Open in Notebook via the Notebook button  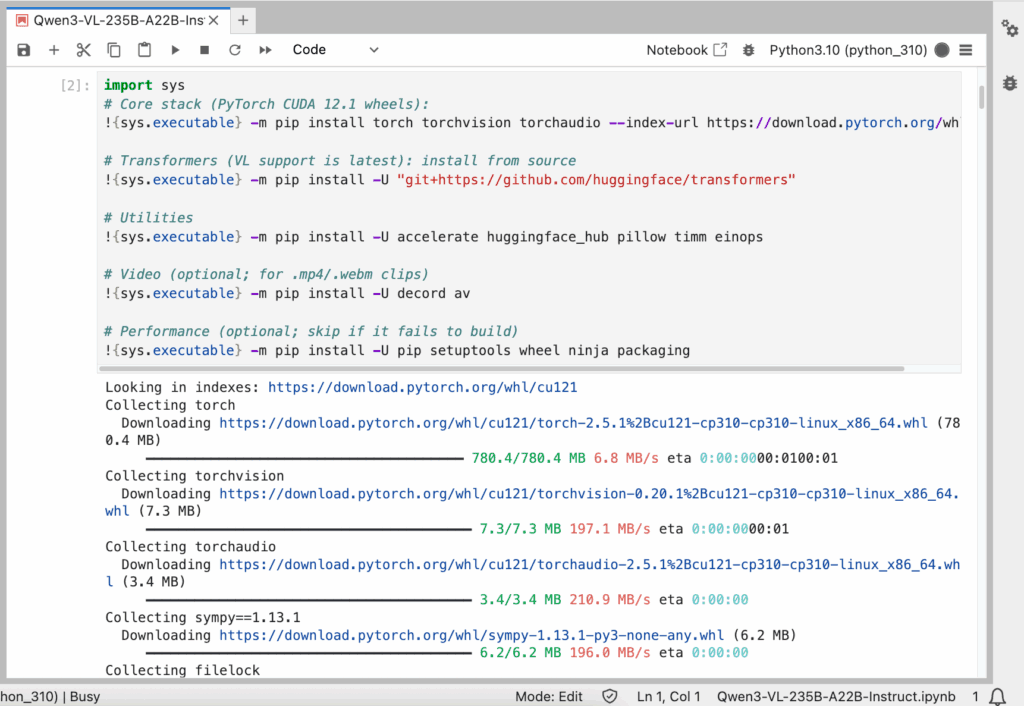[x=686, y=50]
